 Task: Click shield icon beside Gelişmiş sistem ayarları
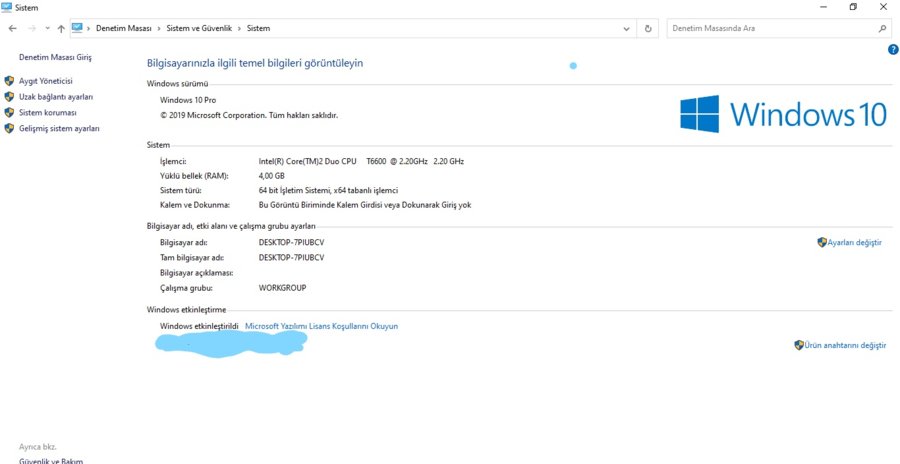tap(9, 129)
